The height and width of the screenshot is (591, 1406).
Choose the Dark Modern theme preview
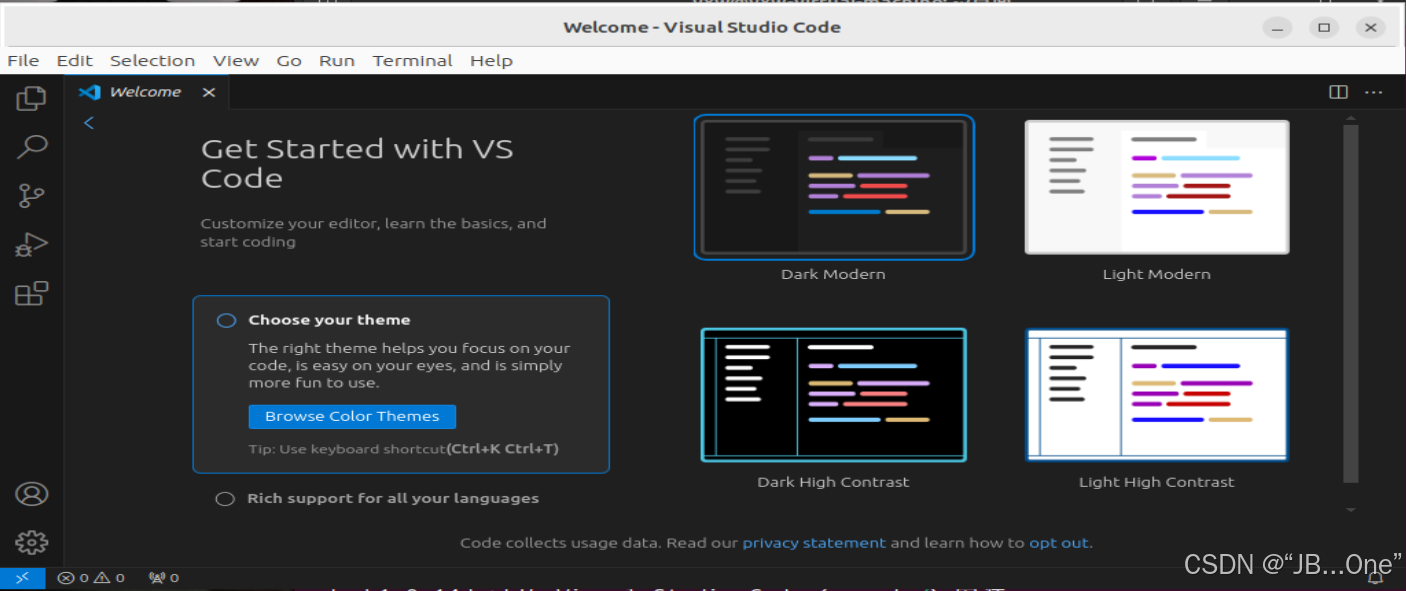click(834, 187)
